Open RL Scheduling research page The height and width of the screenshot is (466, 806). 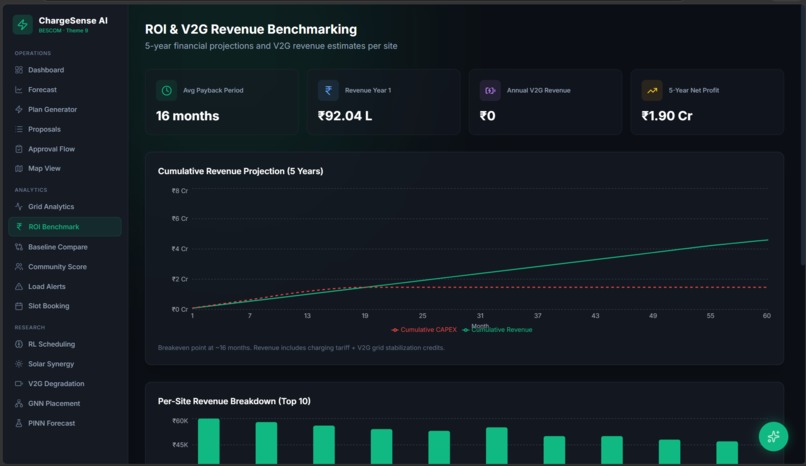point(65,344)
